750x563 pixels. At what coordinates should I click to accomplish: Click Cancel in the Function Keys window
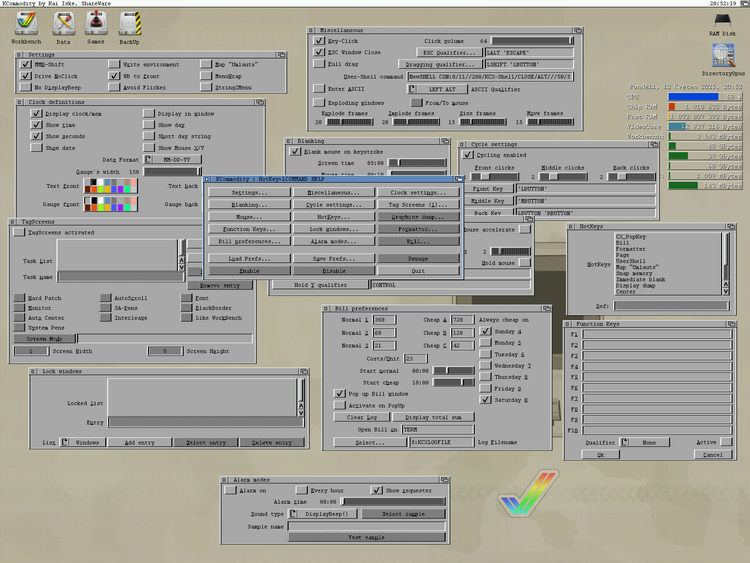[712, 454]
